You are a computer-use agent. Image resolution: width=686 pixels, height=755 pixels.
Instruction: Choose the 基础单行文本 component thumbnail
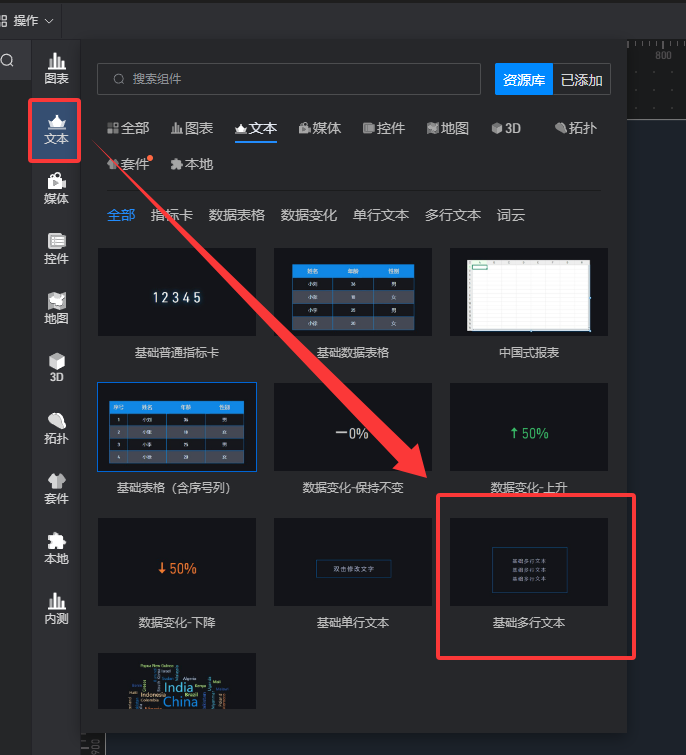pyautogui.click(x=353, y=562)
